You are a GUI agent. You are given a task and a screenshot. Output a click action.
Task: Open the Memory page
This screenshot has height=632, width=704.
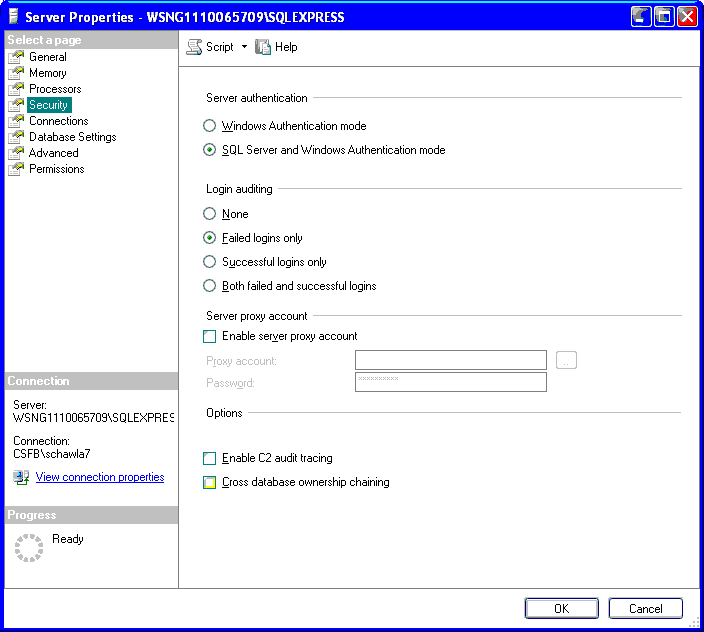click(48, 73)
